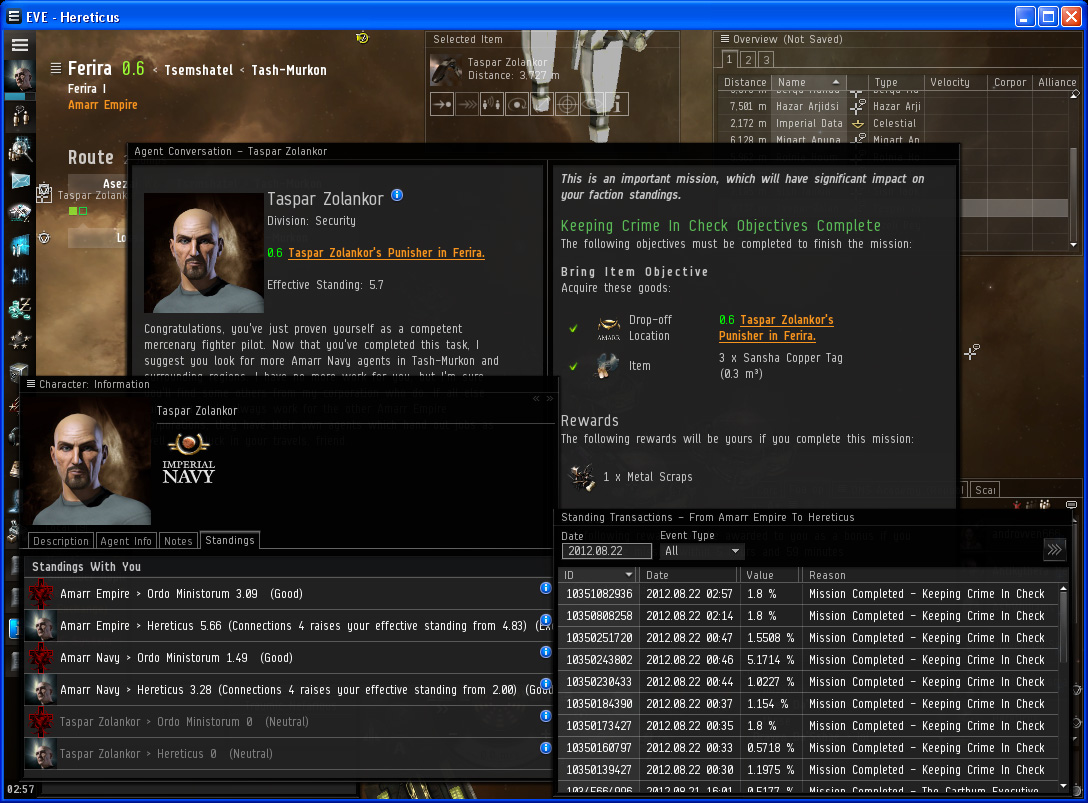Follow drop-off location Taspar Zolankor's Punisher link

point(776,328)
